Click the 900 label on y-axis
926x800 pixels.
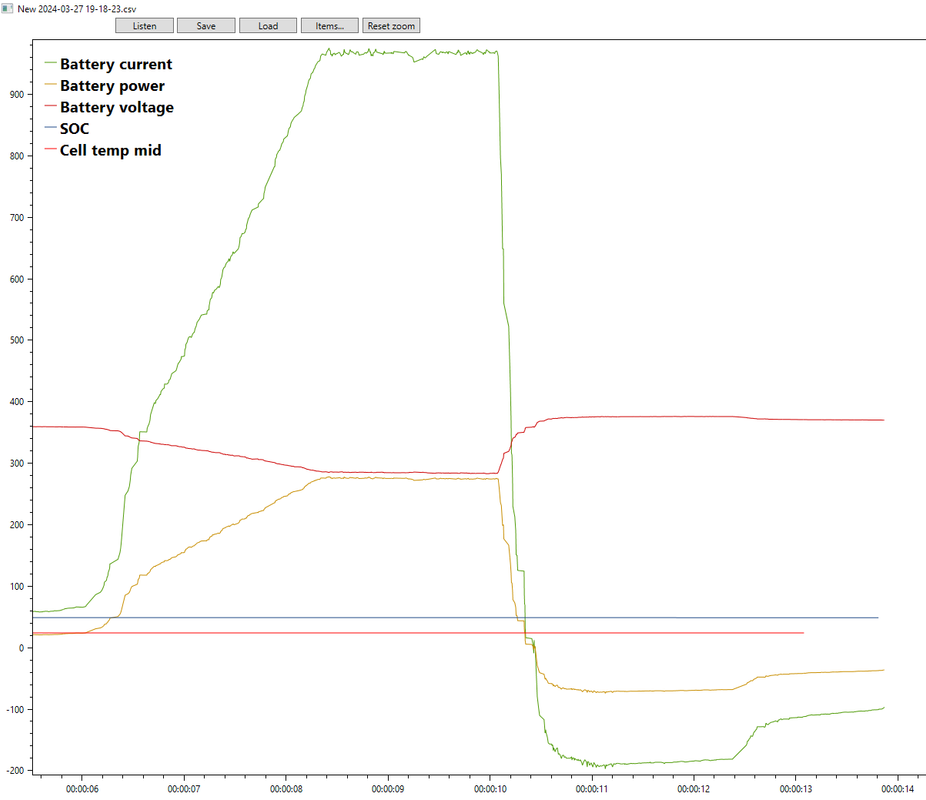[17, 94]
